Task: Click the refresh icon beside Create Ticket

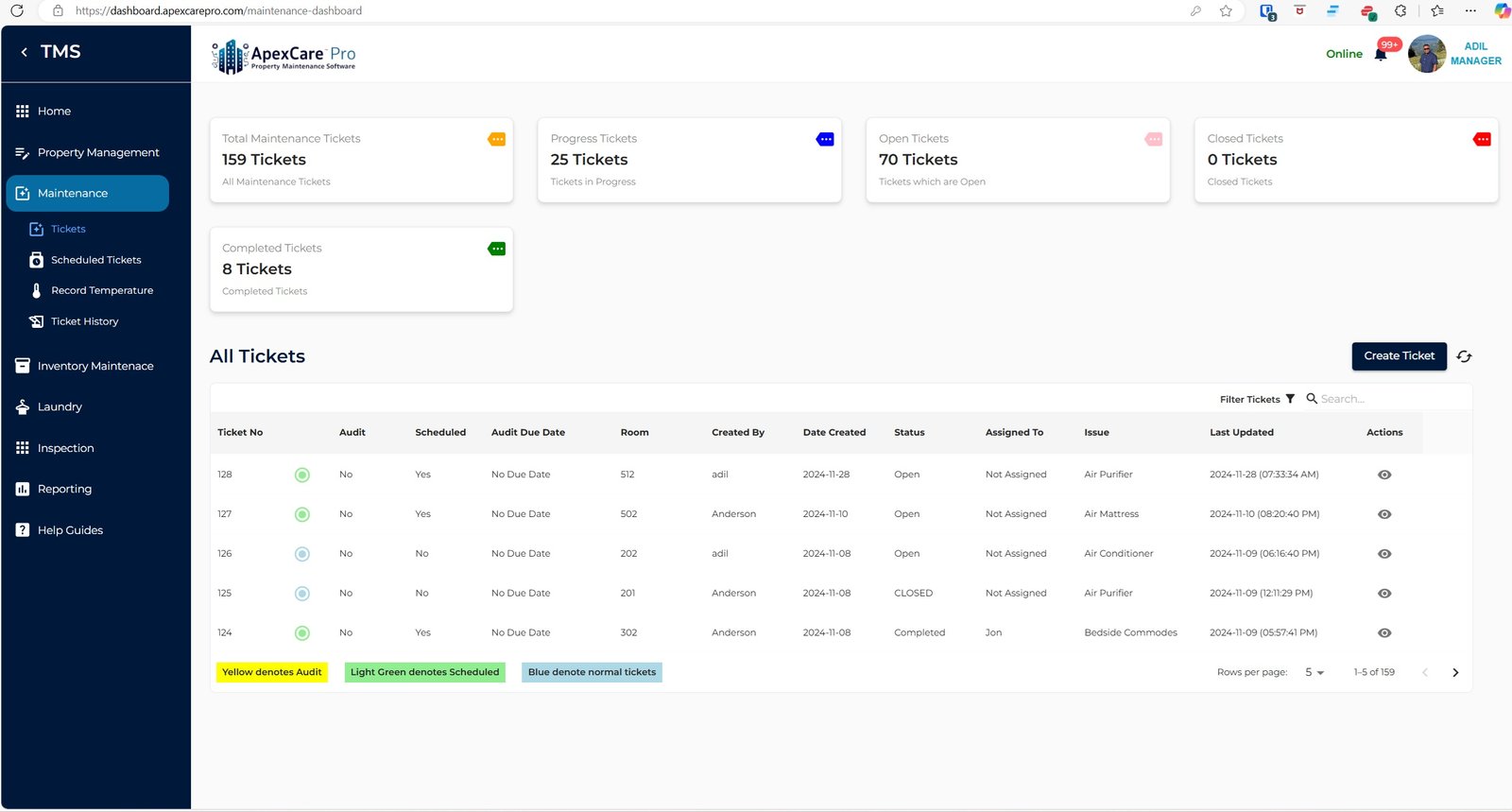Action: pyautogui.click(x=1464, y=356)
